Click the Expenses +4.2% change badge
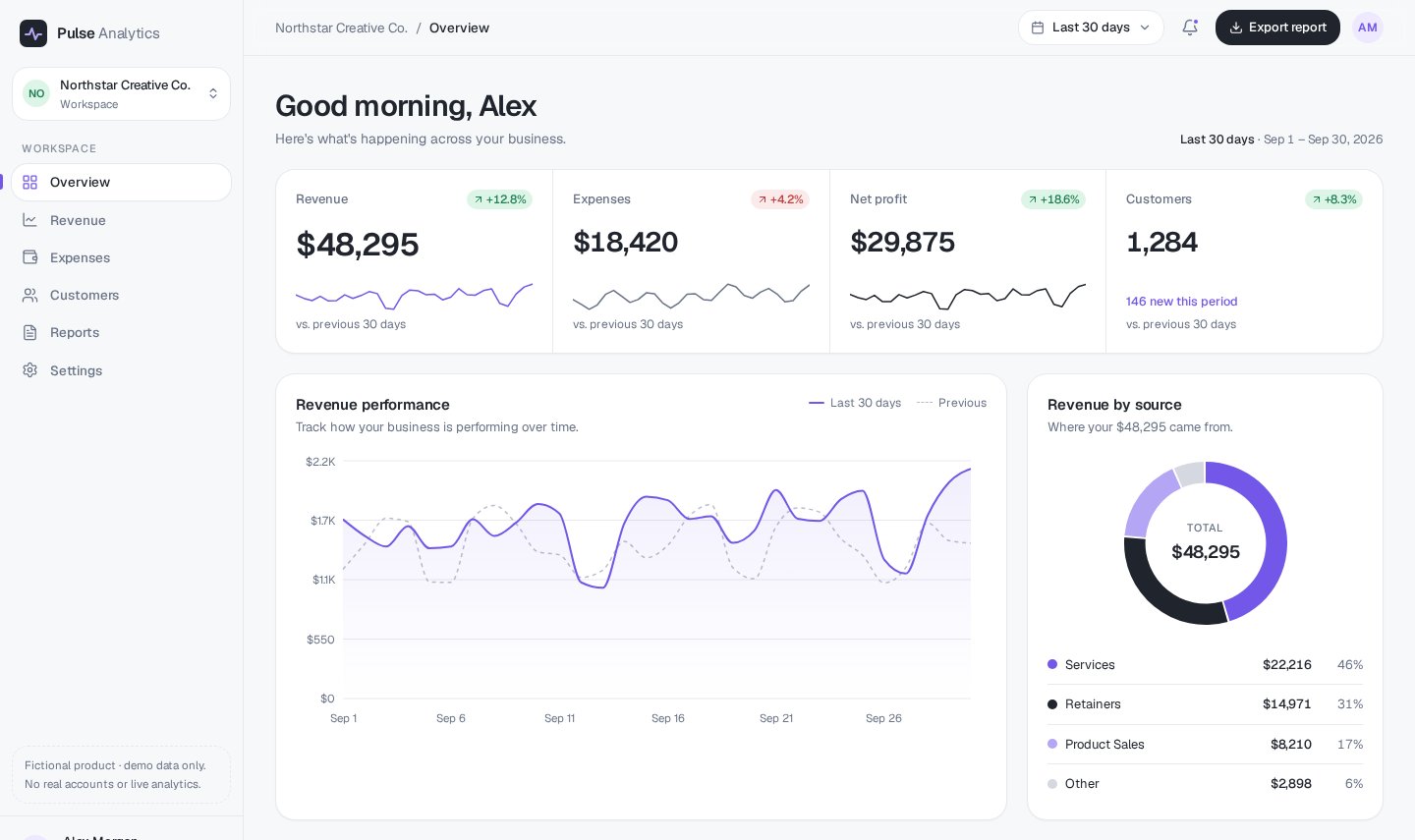Image resolution: width=1415 pixels, height=840 pixels. [780, 199]
